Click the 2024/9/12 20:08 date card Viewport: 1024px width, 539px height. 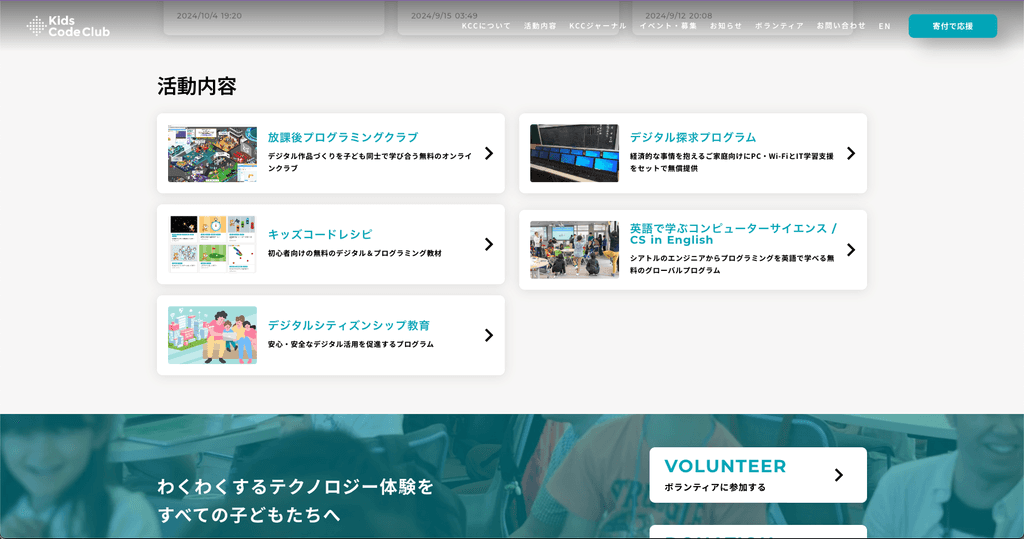tap(743, 17)
